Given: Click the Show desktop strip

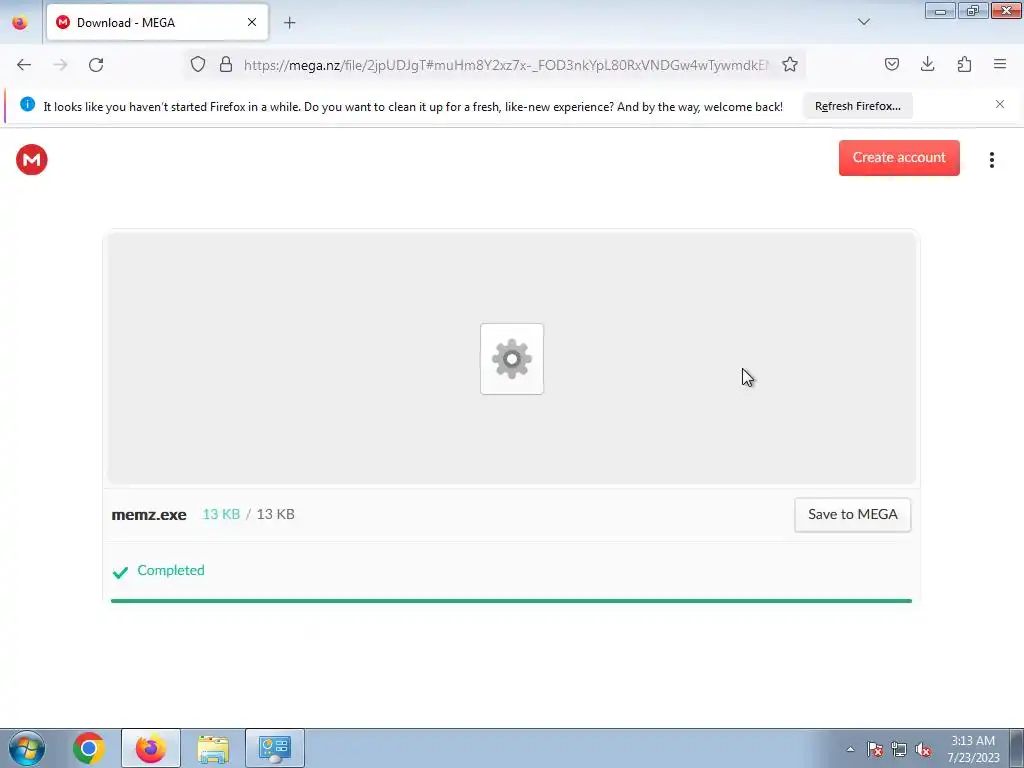Looking at the screenshot, I should [x=1017, y=748].
